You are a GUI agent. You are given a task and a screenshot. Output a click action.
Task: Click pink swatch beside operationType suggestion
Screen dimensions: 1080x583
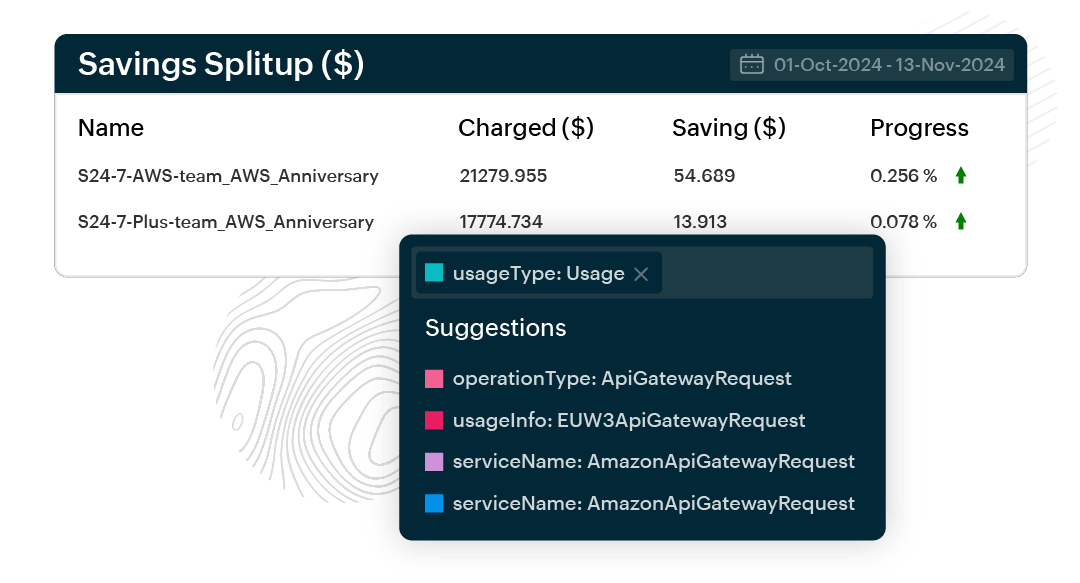point(434,379)
